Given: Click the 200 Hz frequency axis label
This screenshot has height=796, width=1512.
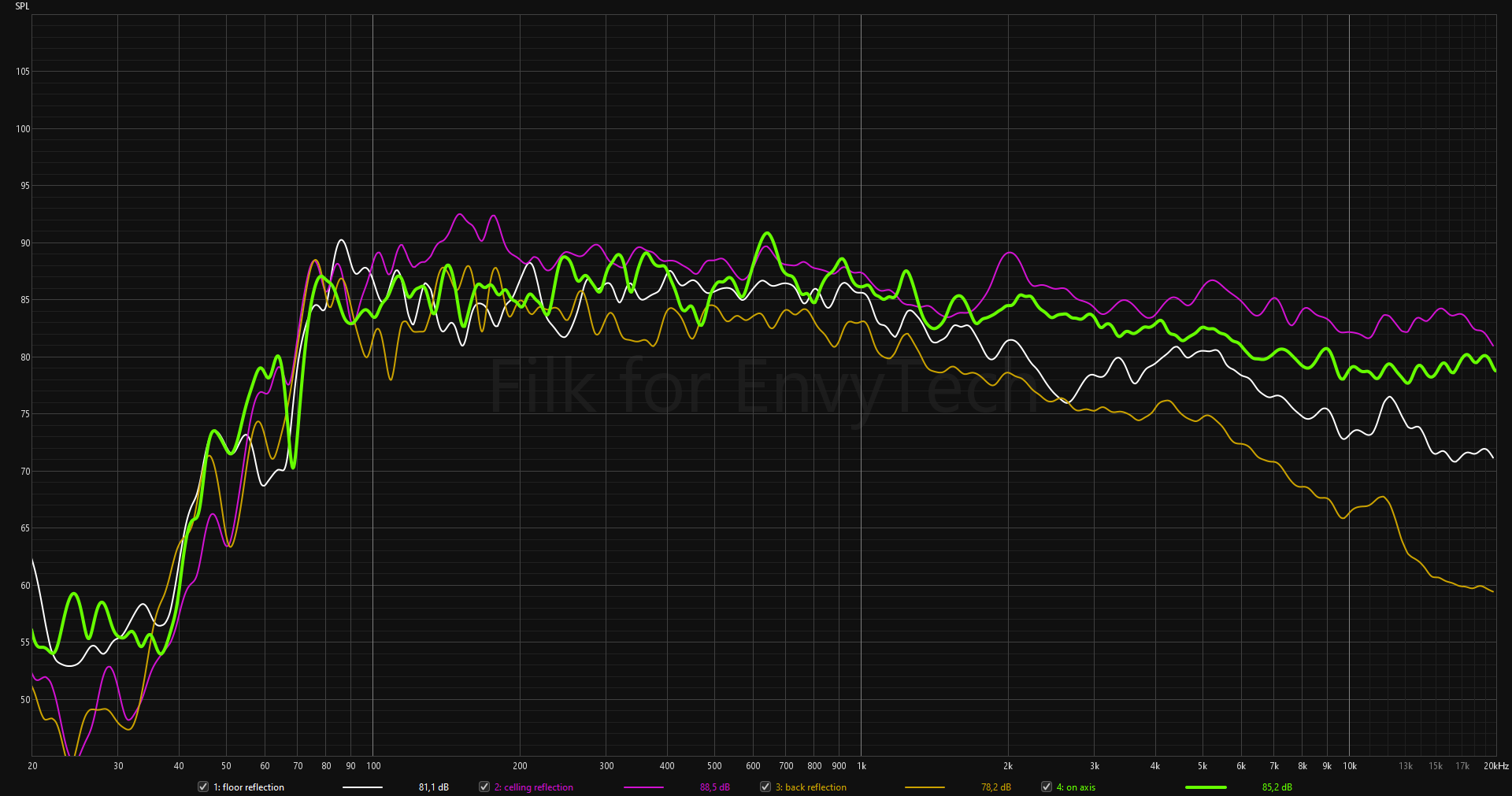Looking at the screenshot, I should (x=520, y=766).
